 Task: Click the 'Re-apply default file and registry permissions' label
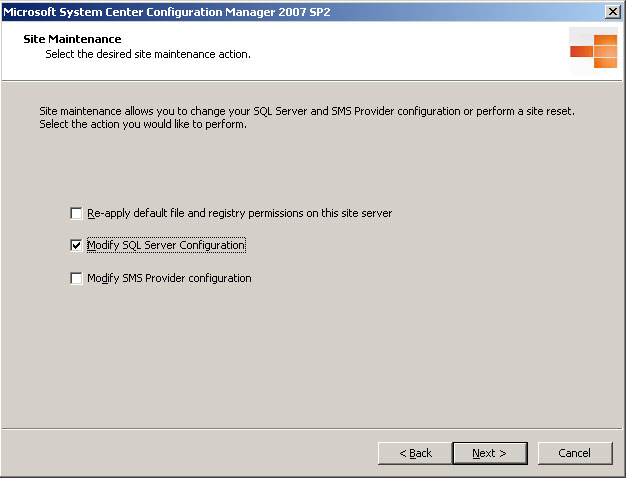coord(240,213)
